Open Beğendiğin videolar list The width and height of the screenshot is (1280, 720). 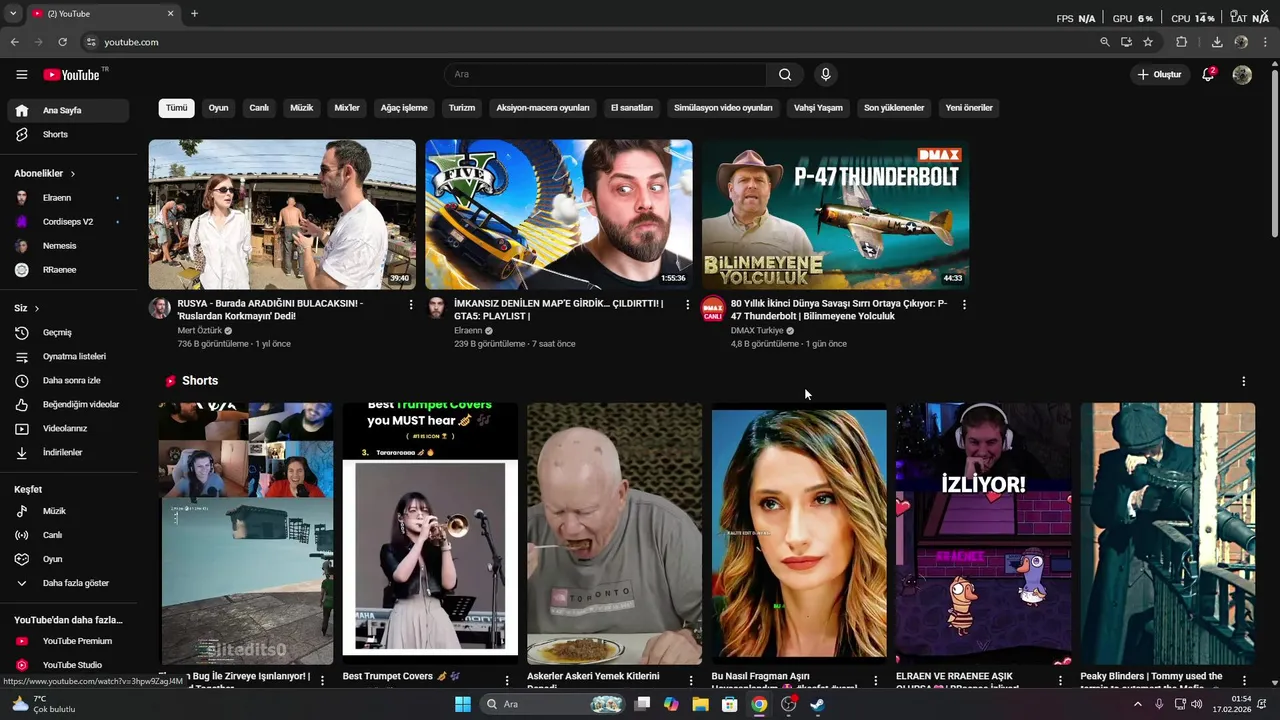[x=68, y=404]
